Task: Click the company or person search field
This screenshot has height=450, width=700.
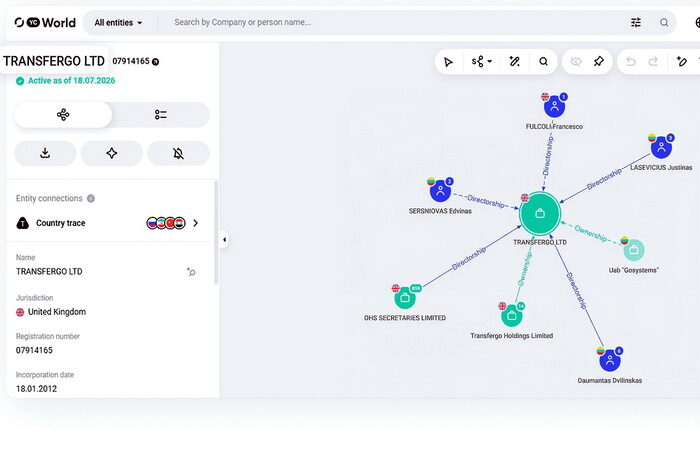Action: pyautogui.click(x=395, y=22)
